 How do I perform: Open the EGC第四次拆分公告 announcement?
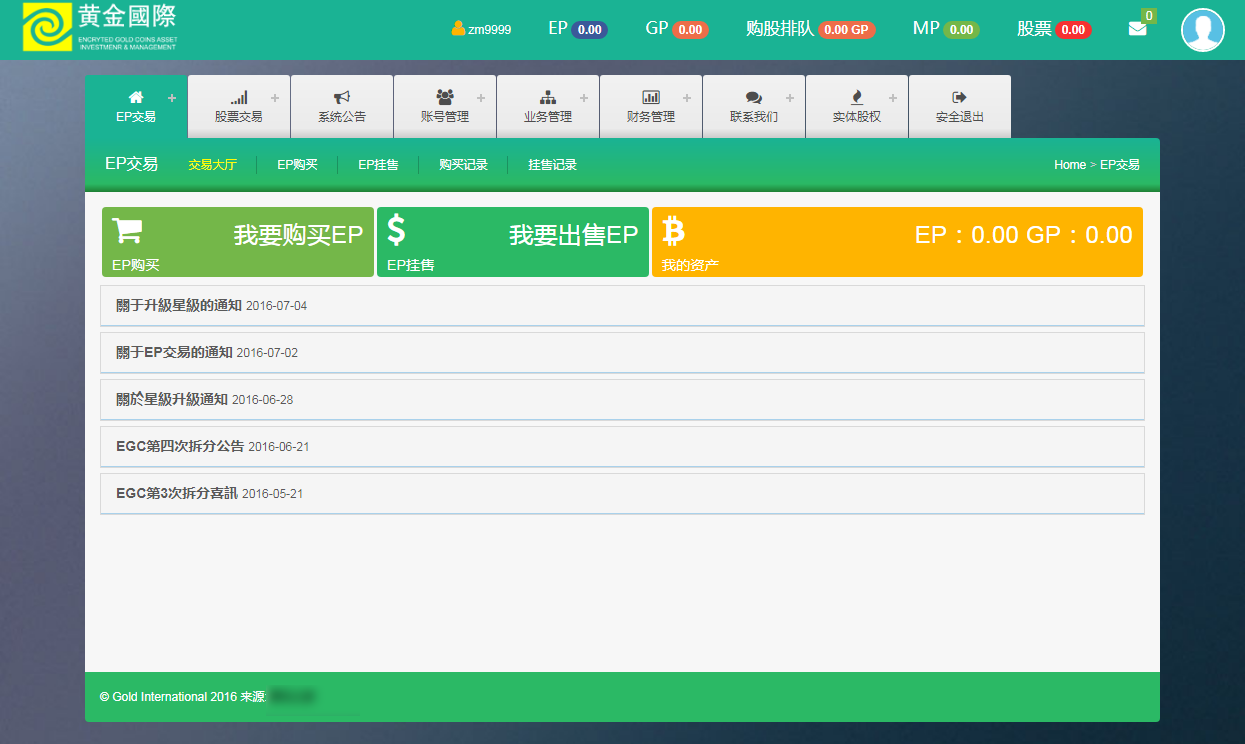pyautogui.click(x=180, y=446)
